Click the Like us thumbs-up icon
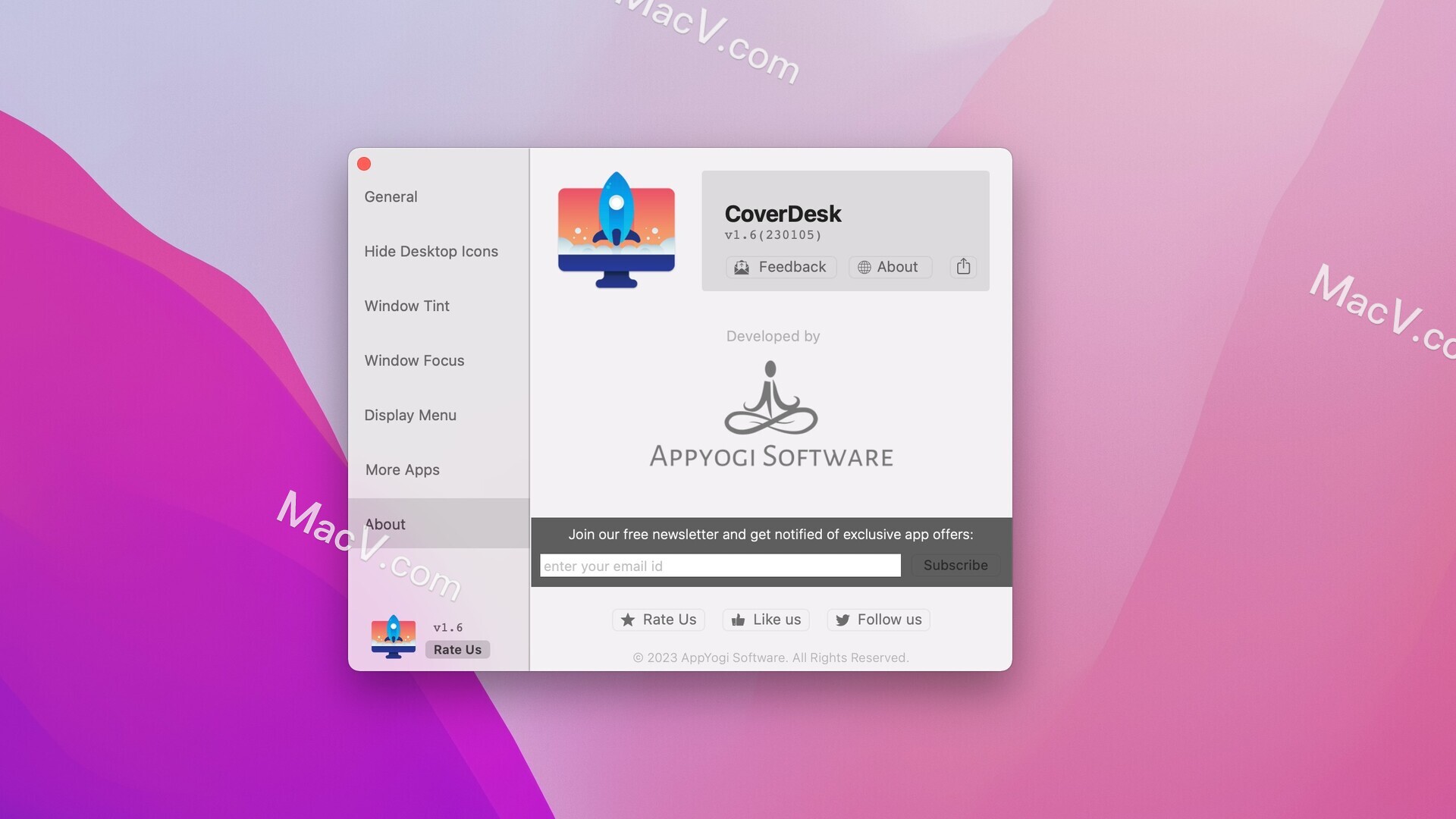 click(x=738, y=619)
